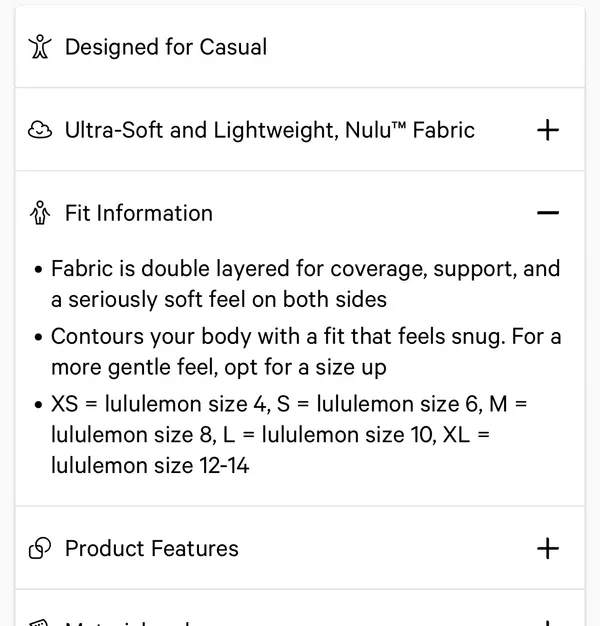Click the 'opt for a size up' line
This screenshot has height=626, width=600.
click(x=219, y=367)
